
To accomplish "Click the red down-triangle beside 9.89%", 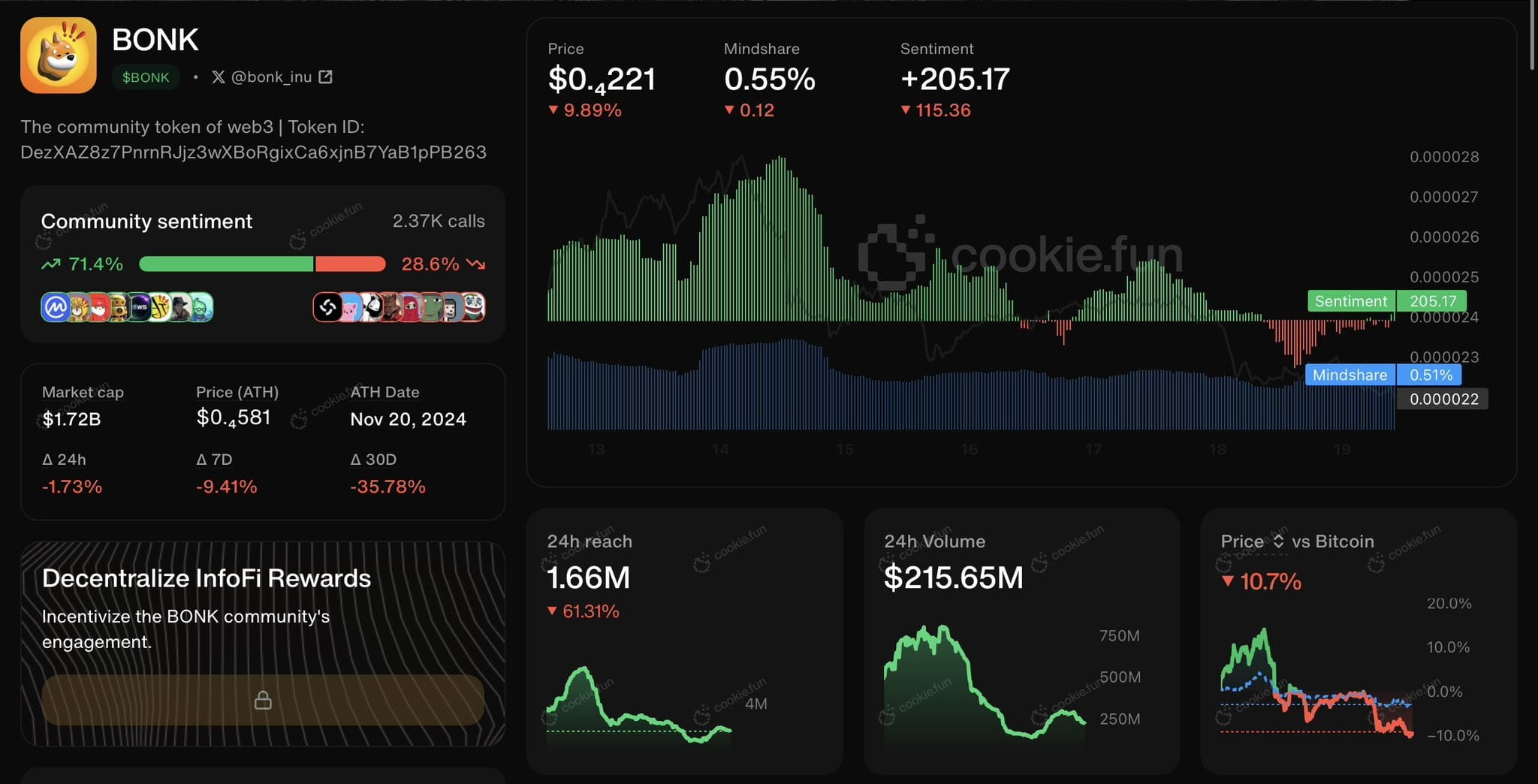I will click(553, 110).
